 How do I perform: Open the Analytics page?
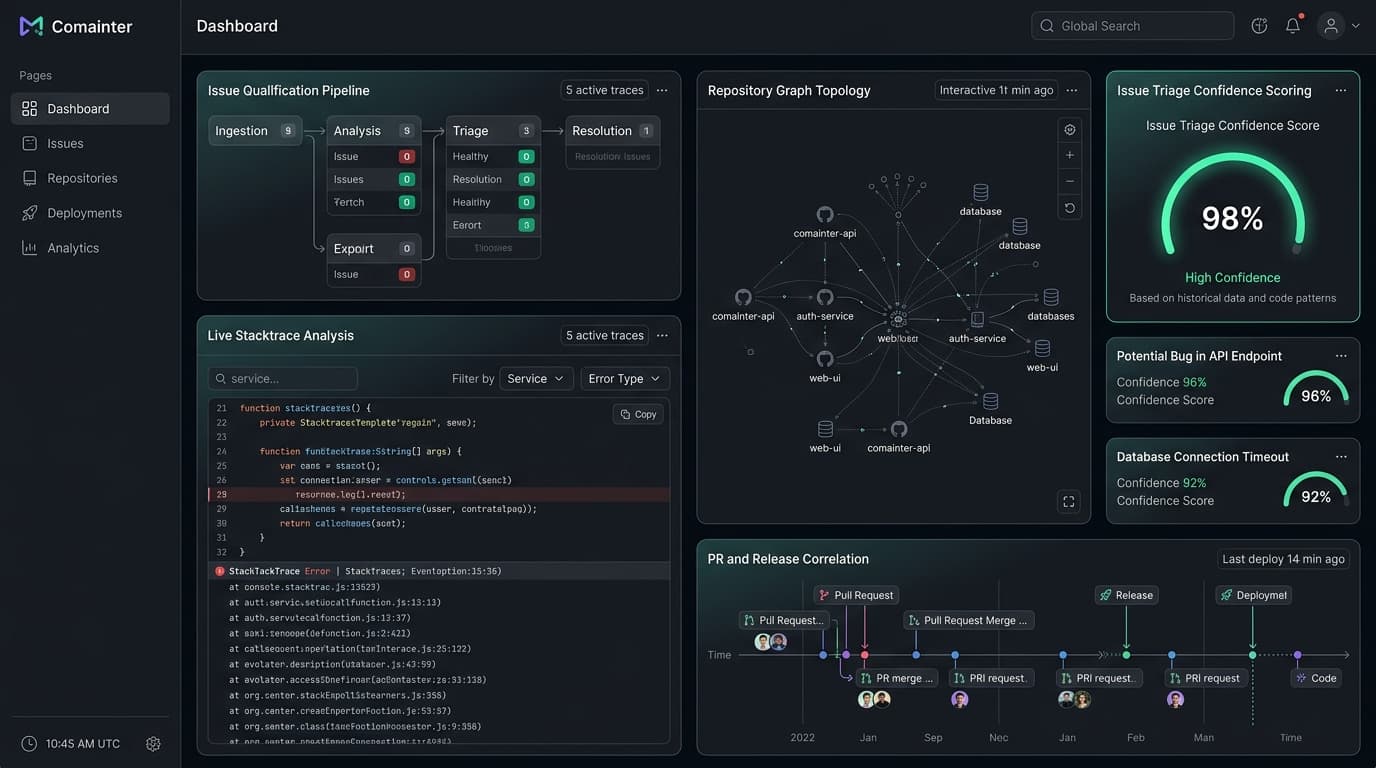tap(90, 248)
